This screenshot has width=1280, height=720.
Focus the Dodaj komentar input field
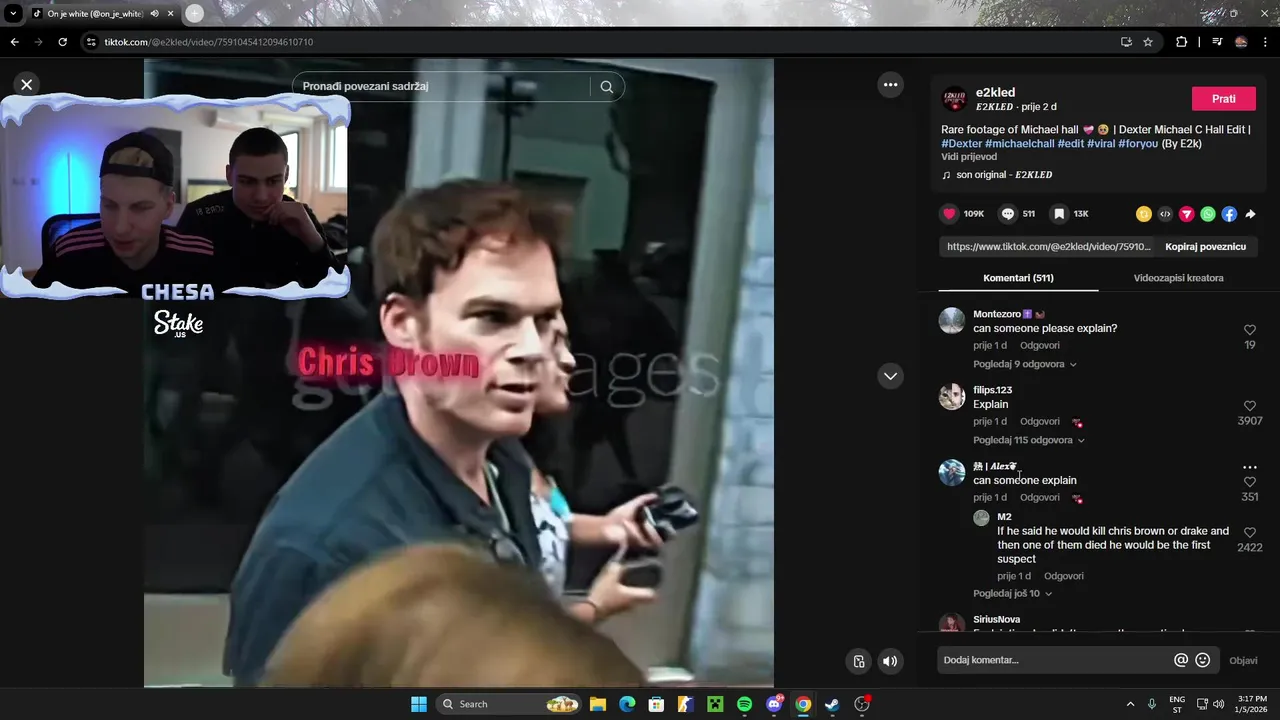[x=1054, y=660]
